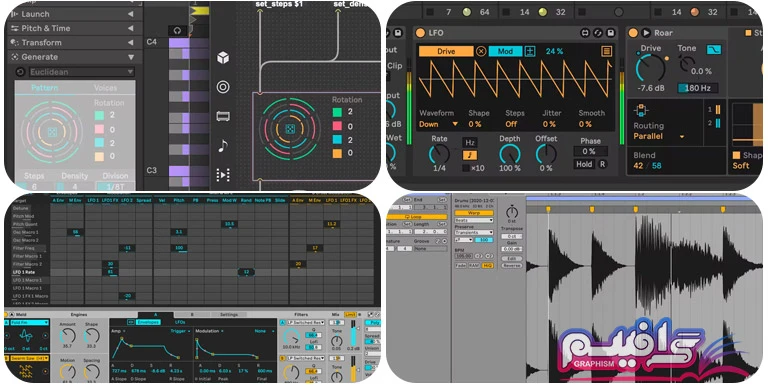Click the first icon in the LFO title bar
Viewport: 768px width, 386px height.
pos(585,33)
